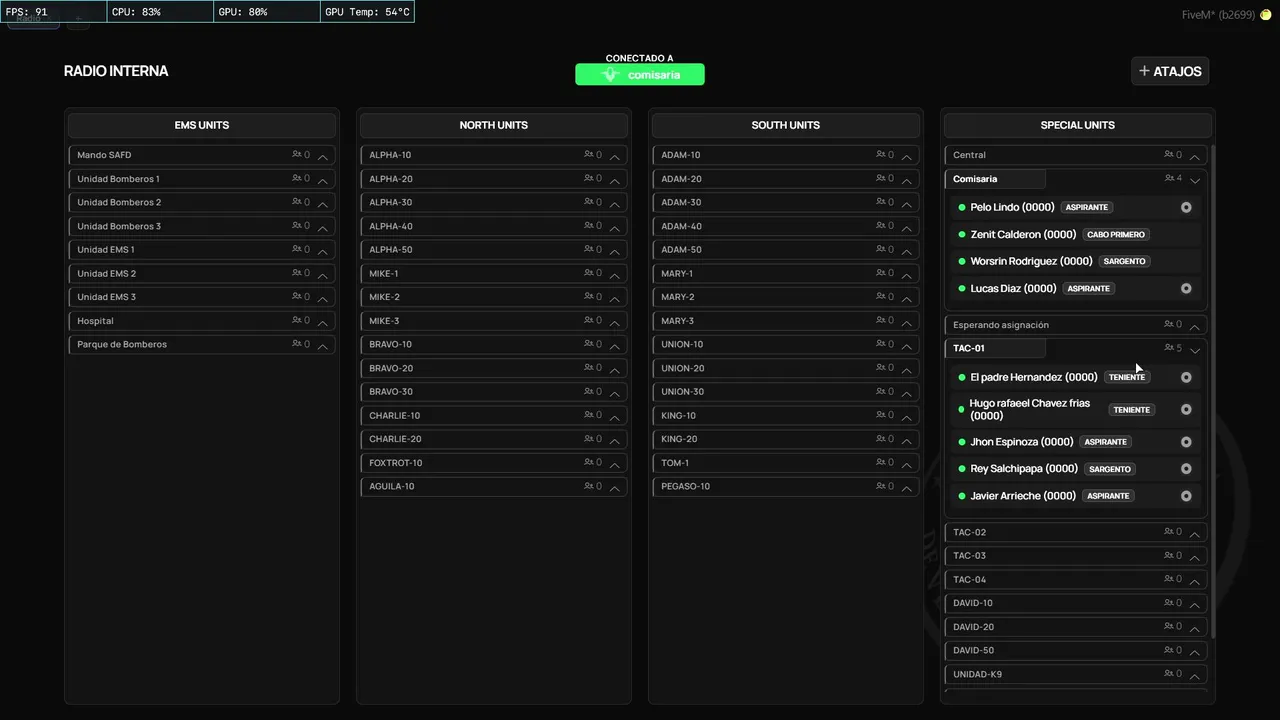Expand the Esperando asignación chevron
This screenshot has height=720, width=1280.
1195,326
